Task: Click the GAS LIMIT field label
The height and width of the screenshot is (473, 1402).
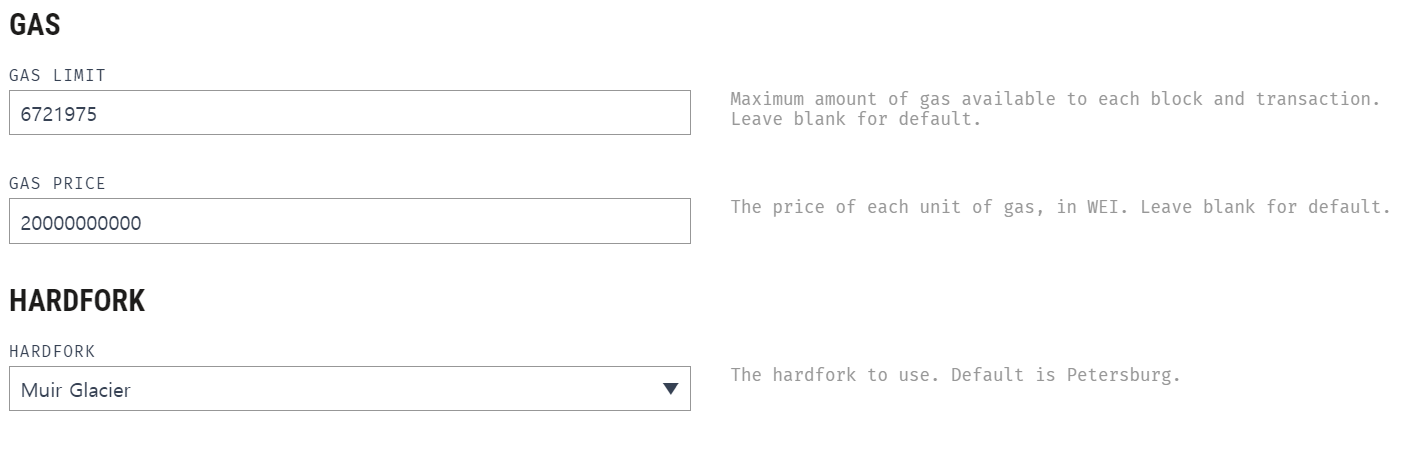Action: click(x=57, y=76)
